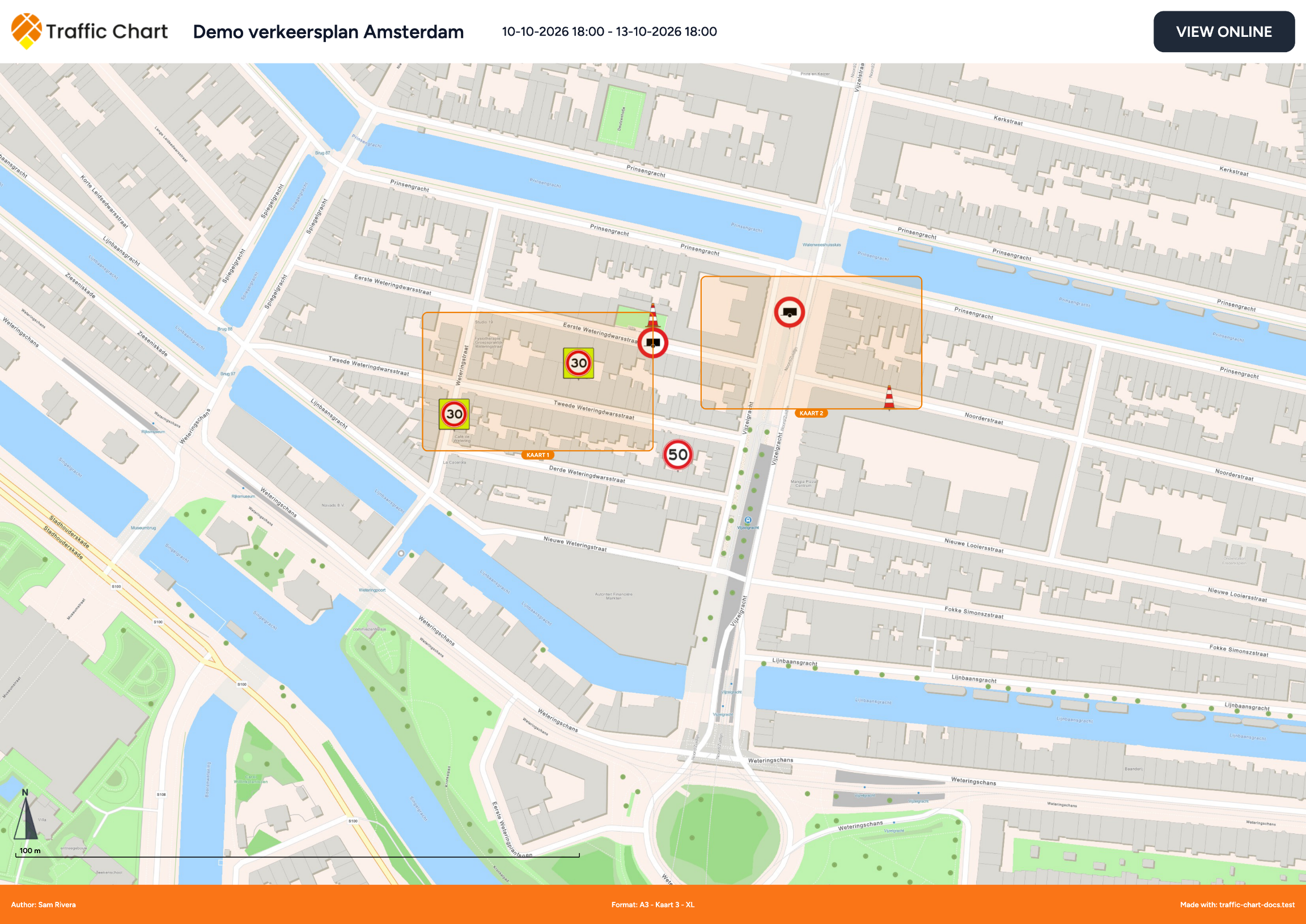The width and height of the screenshot is (1306, 924).
Task: Click the Weteringpoort label
Action: [372, 590]
